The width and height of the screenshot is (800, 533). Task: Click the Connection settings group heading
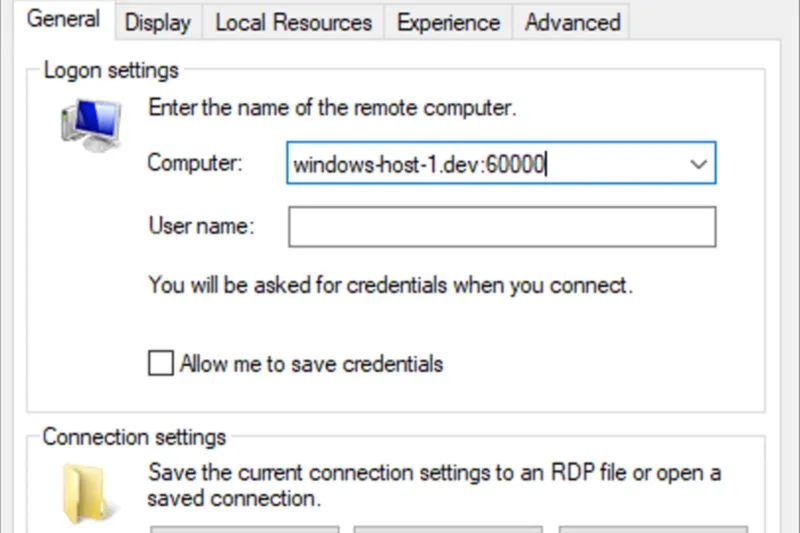click(x=134, y=438)
